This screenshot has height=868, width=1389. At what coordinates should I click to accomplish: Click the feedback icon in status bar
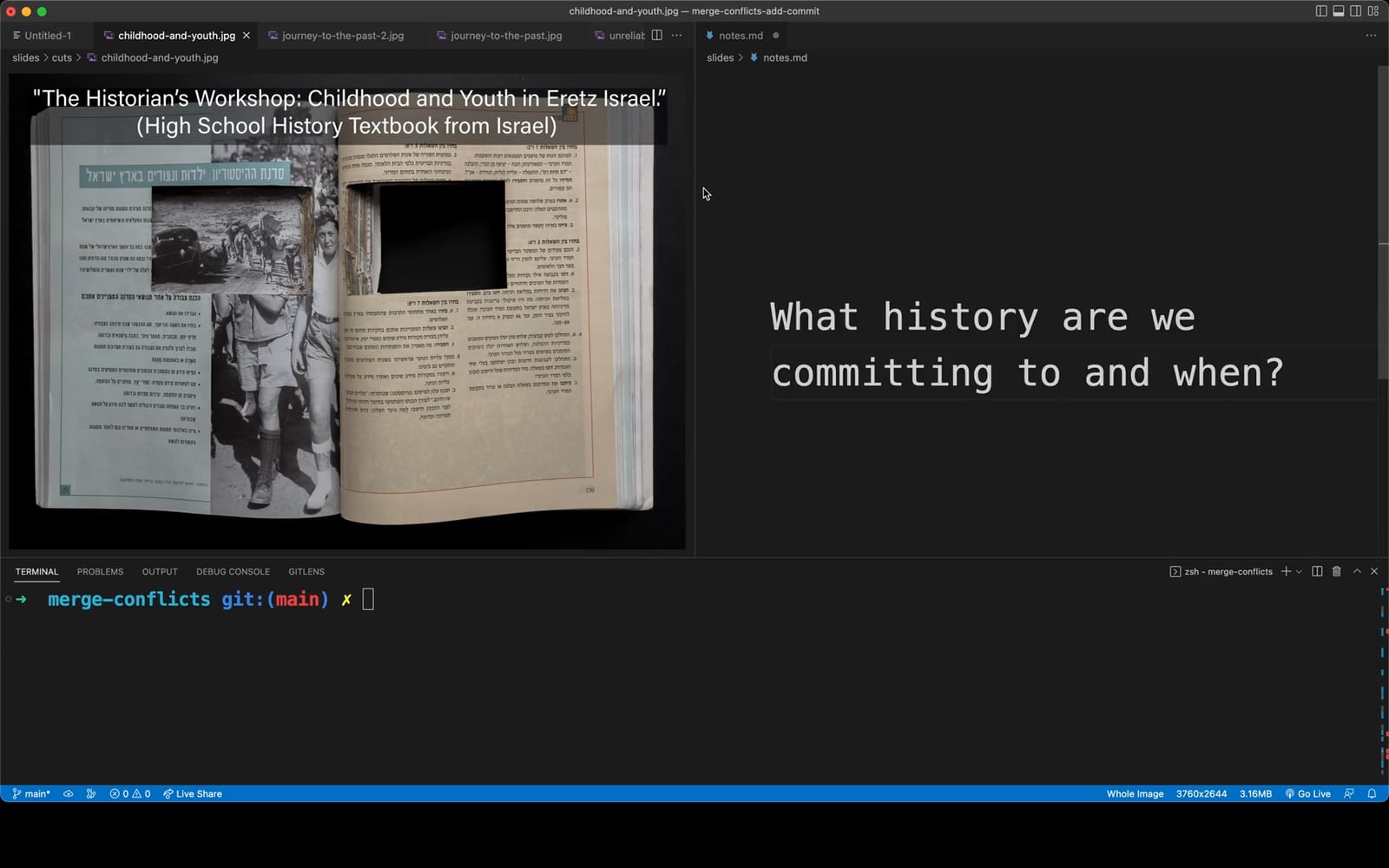pyautogui.click(x=1349, y=793)
